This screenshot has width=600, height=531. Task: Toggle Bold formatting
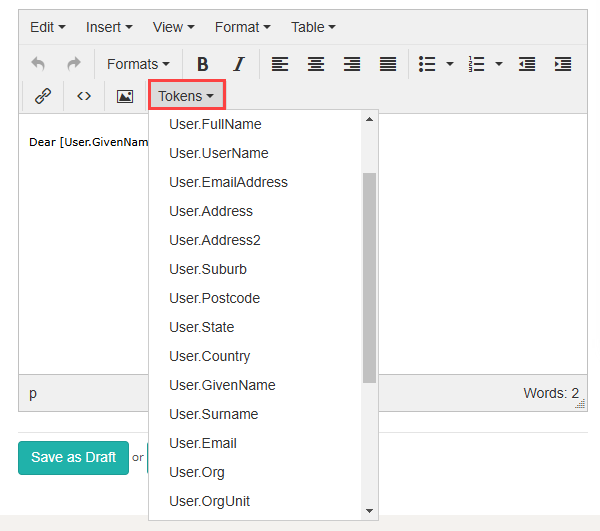(202, 64)
